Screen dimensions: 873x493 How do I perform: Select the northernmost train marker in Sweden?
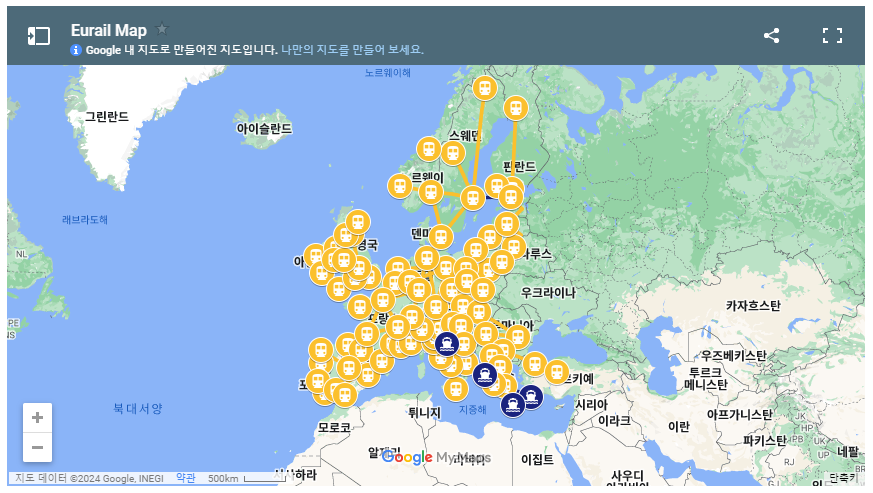(485, 88)
